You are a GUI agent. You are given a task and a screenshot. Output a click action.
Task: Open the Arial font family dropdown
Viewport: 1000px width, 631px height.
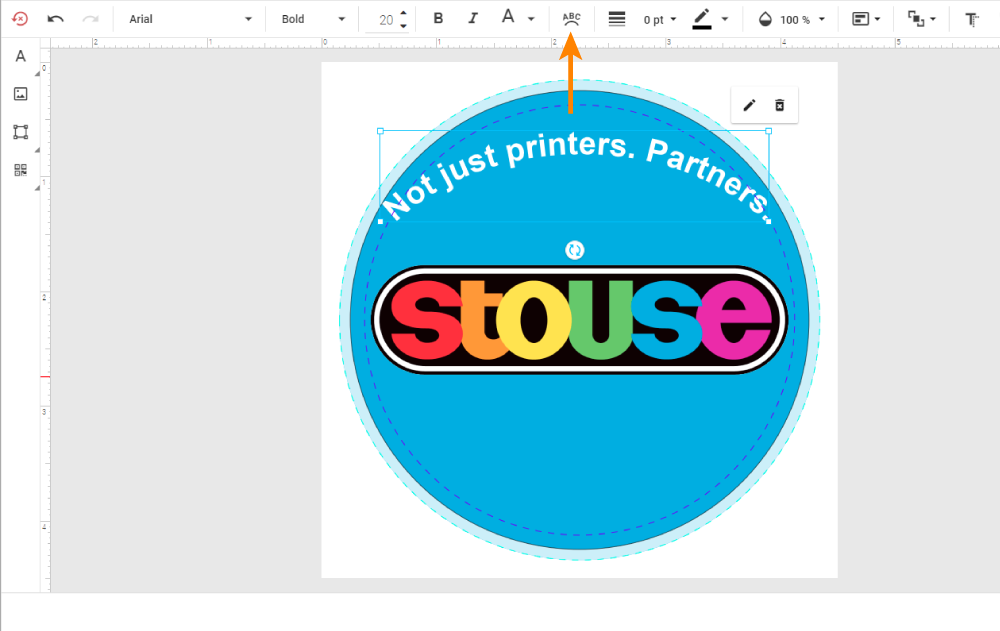coord(190,19)
